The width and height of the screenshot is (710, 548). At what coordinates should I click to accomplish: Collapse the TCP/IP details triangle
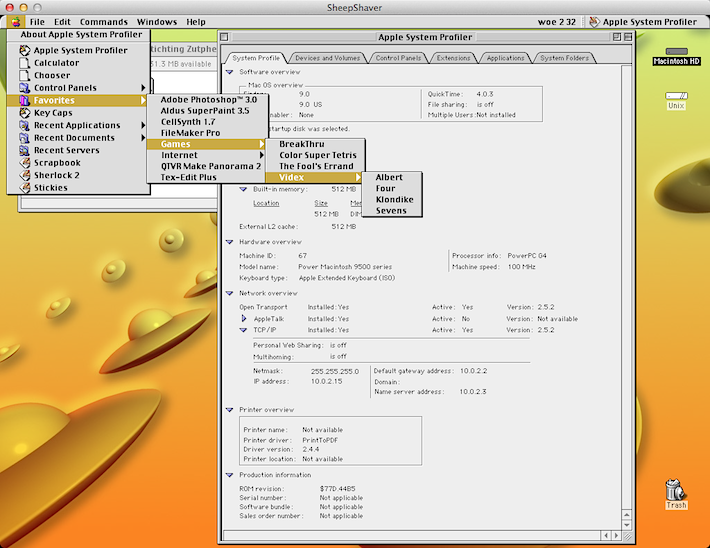(244, 330)
